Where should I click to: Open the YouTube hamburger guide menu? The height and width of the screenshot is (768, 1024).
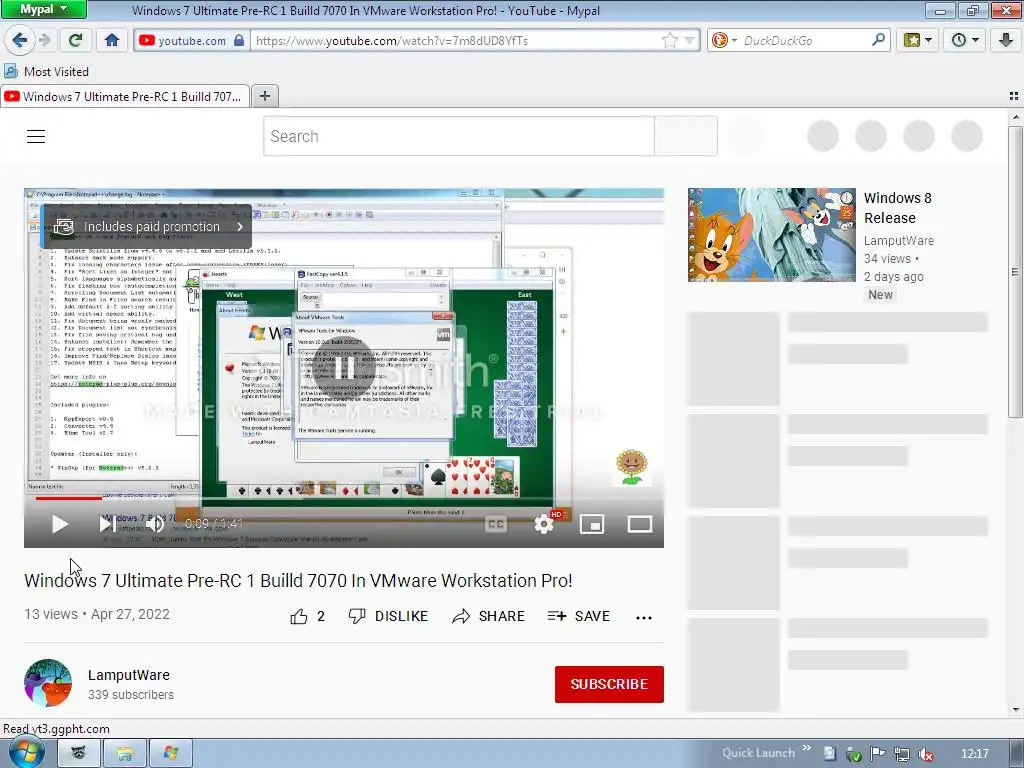36,136
